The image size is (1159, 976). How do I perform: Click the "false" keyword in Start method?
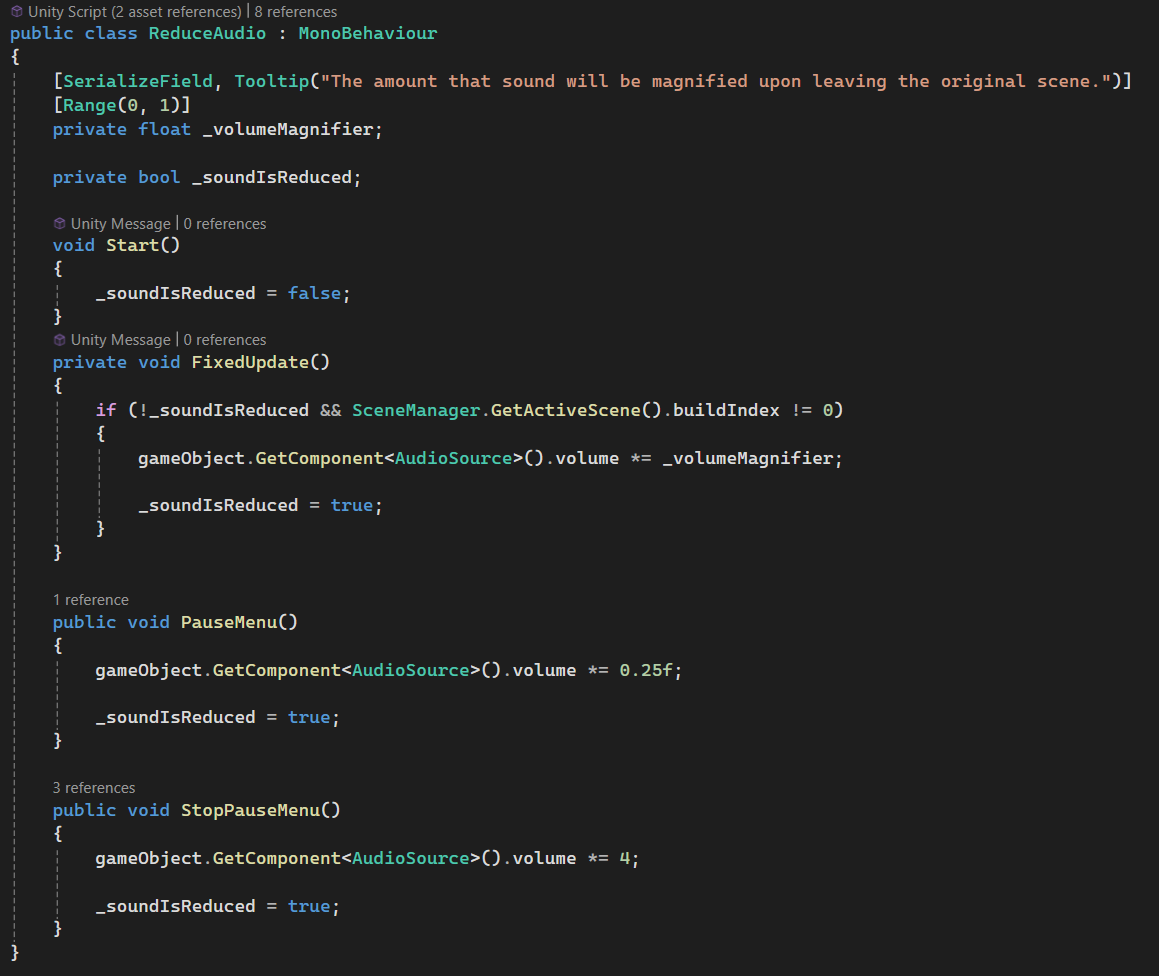[314, 293]
